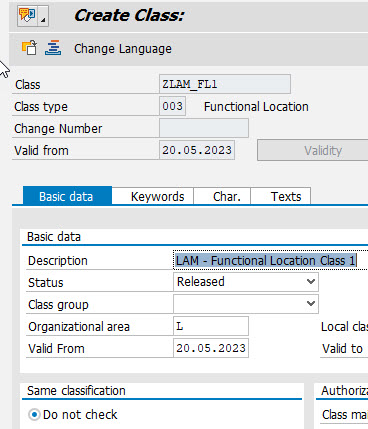The height and width of the screenshot is (429, 368).
Task: Expand the Status dropdown showing Released
Action: 246,282
